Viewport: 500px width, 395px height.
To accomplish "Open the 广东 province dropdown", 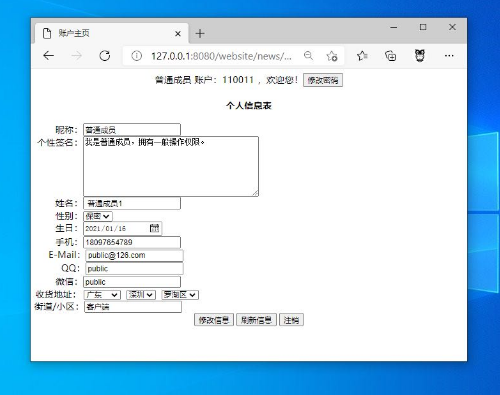I will coord(102,295).
